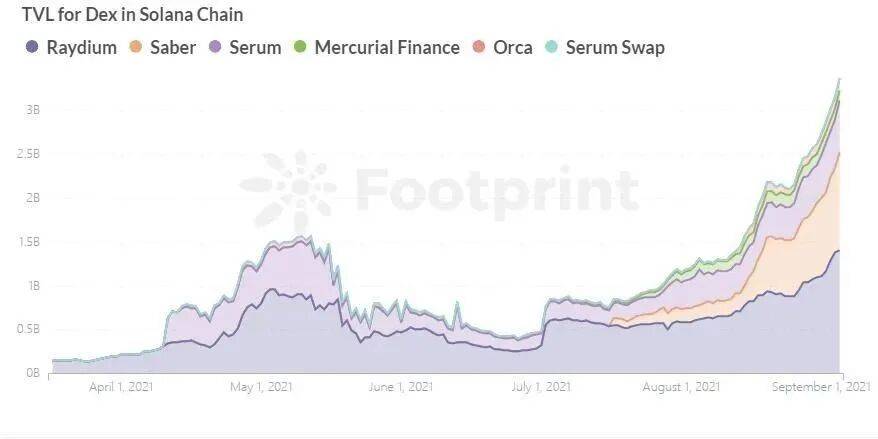
Task: Click the pink Orca legend dot
Action: coord(478,48)
